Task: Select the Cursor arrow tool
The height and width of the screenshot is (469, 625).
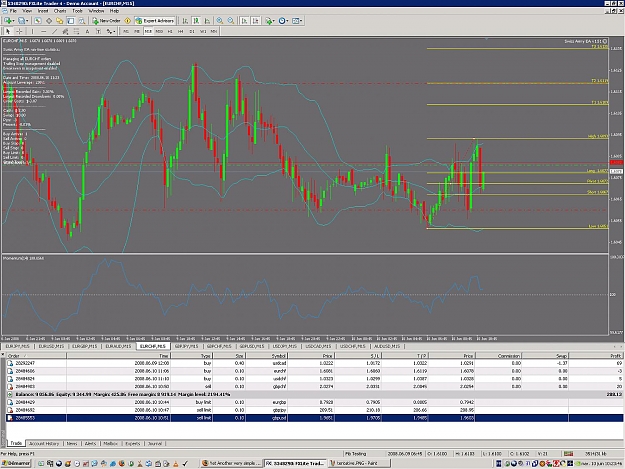Action: pos(8,31)
